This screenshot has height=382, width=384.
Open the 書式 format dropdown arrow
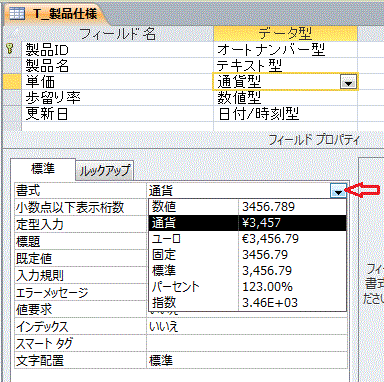(338, 191)
